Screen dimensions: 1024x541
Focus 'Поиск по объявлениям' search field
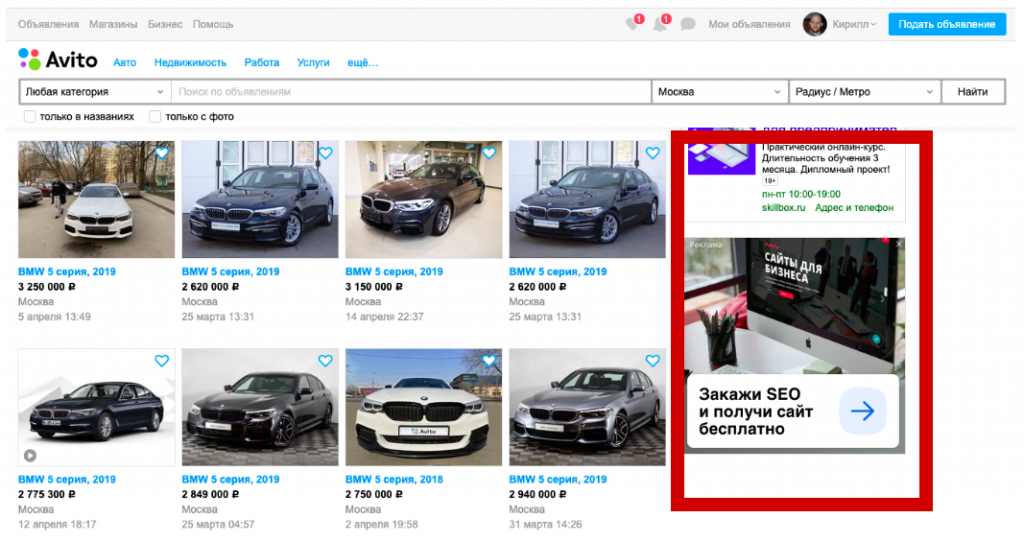411,92
